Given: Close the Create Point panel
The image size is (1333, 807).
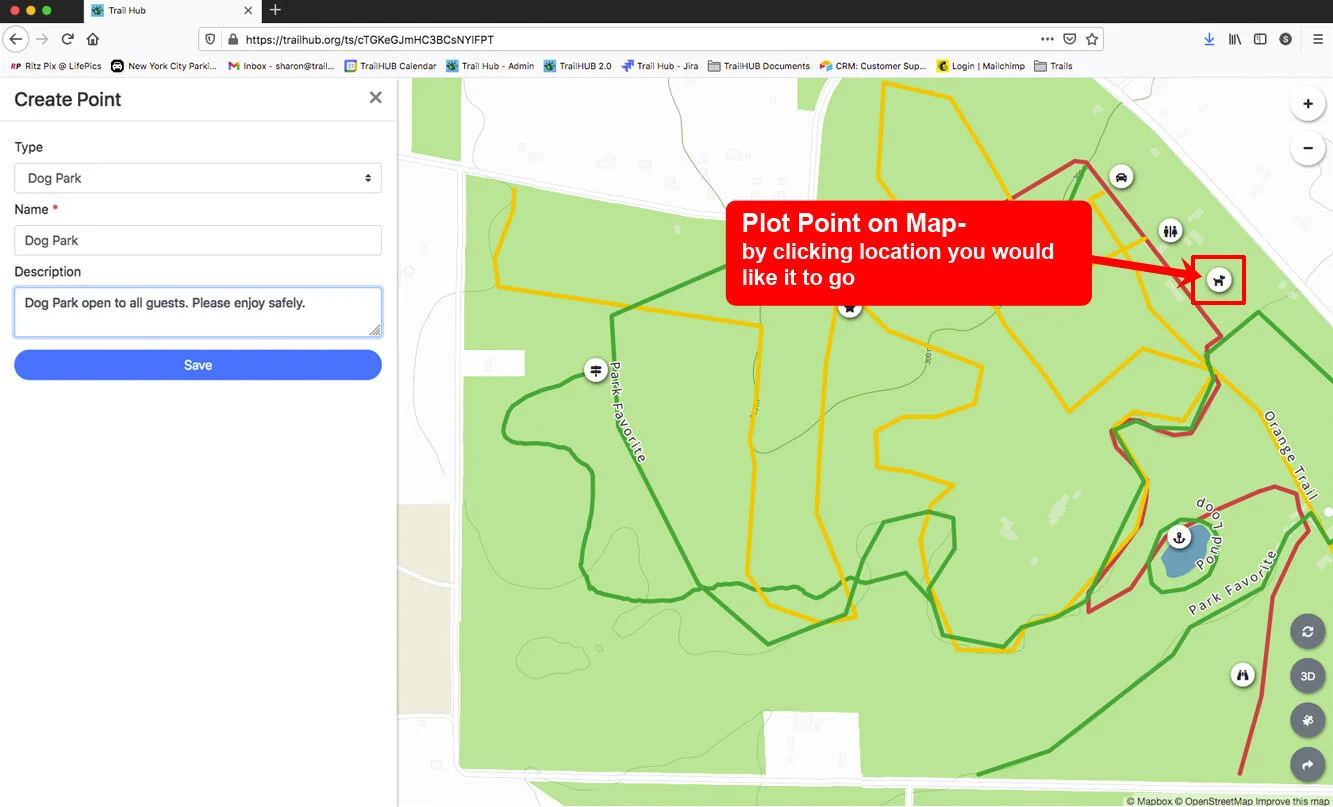Looking at the screenshot, I should 376,98.
